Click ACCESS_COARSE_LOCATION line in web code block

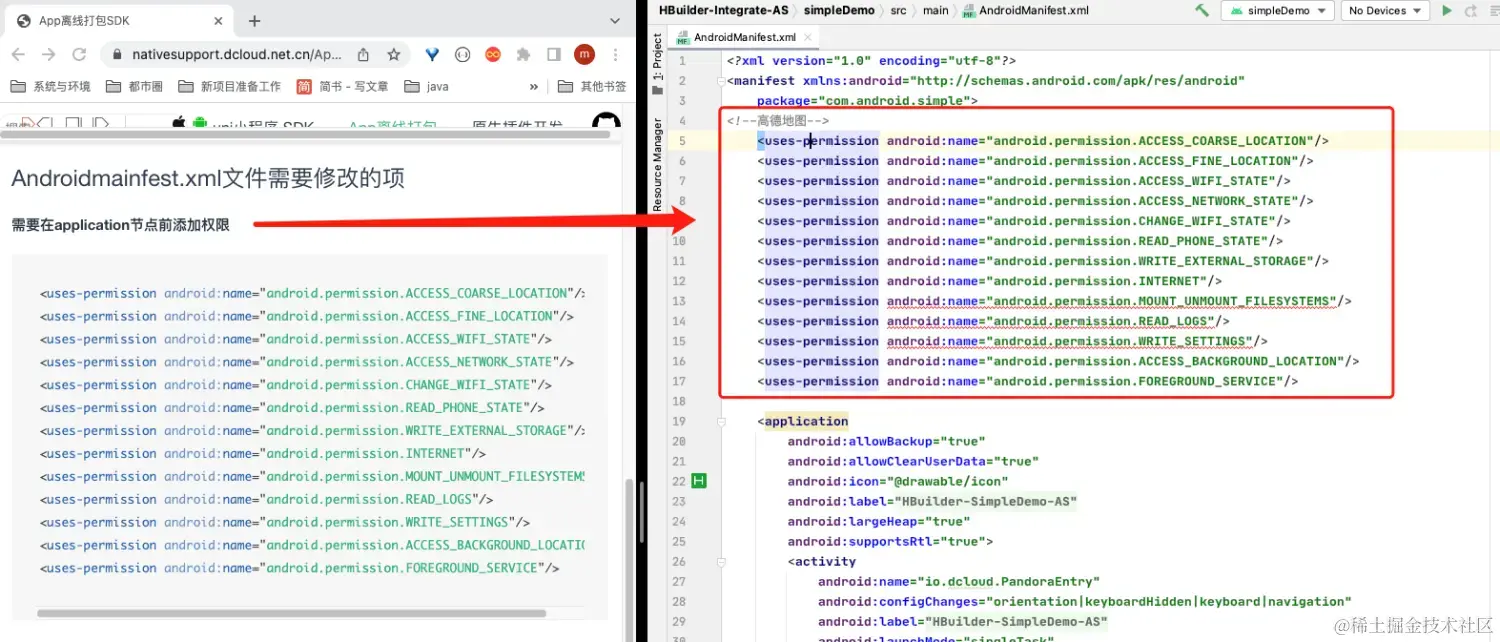(x=312, y=293)
